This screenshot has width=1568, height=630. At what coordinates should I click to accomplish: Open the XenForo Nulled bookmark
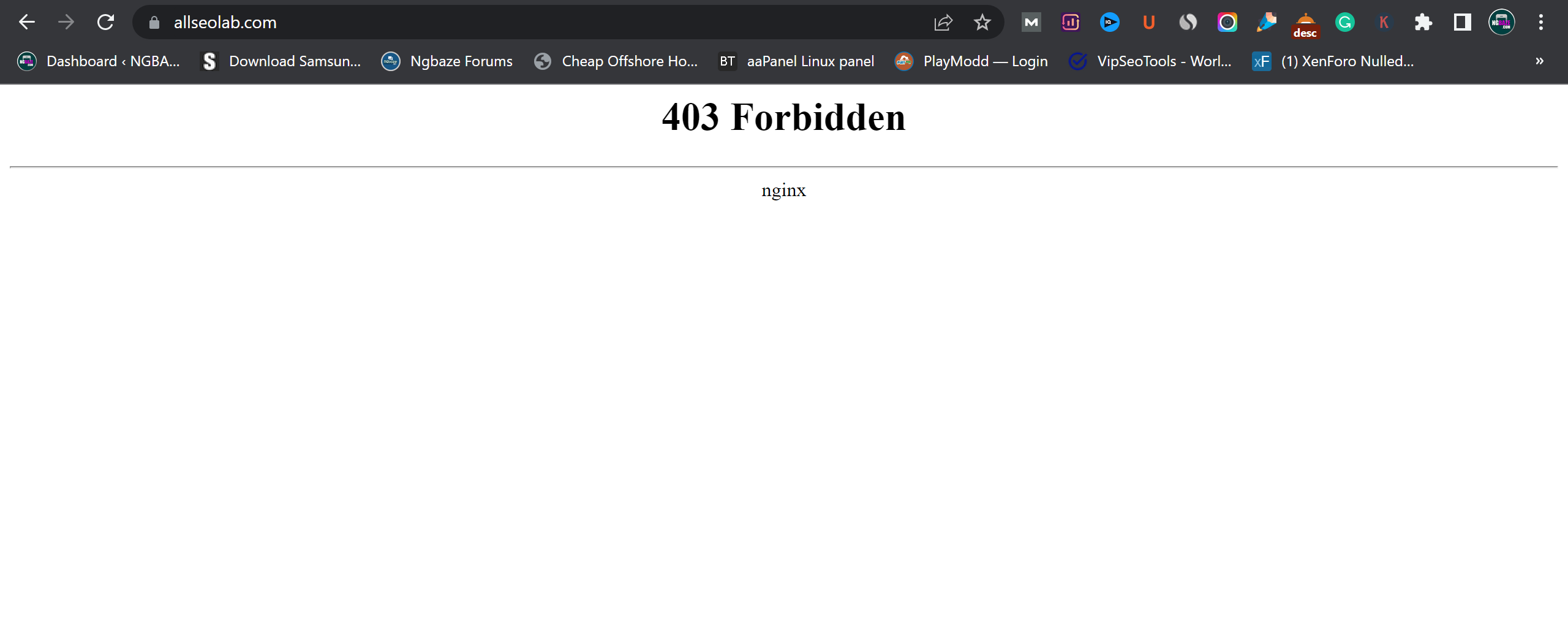(x=1333, y=61)
